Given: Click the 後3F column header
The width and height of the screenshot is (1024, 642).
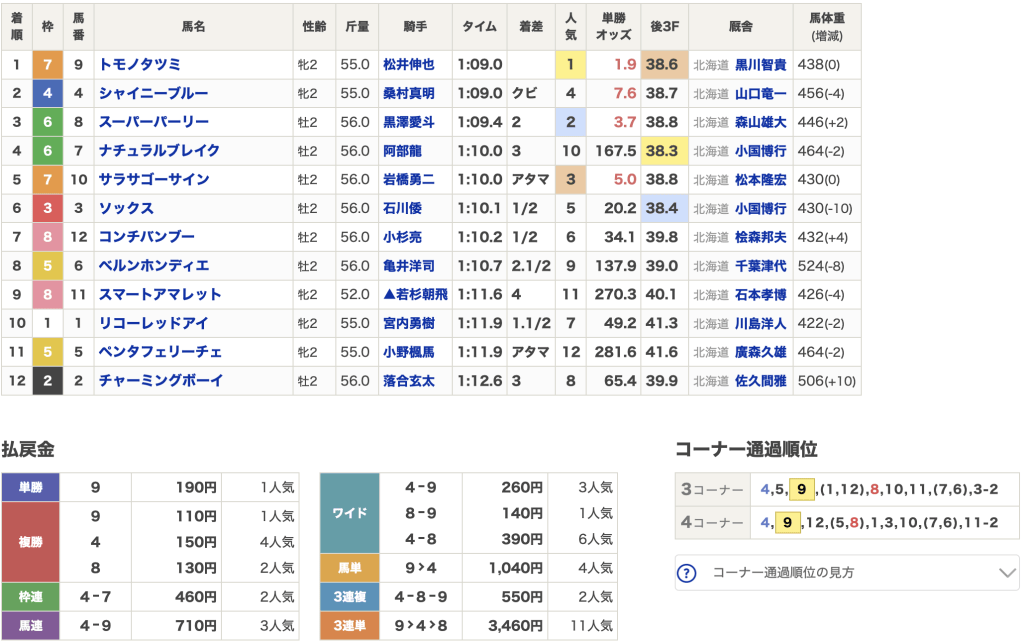Looking at the screenshot, I should (x=664, y=27).
